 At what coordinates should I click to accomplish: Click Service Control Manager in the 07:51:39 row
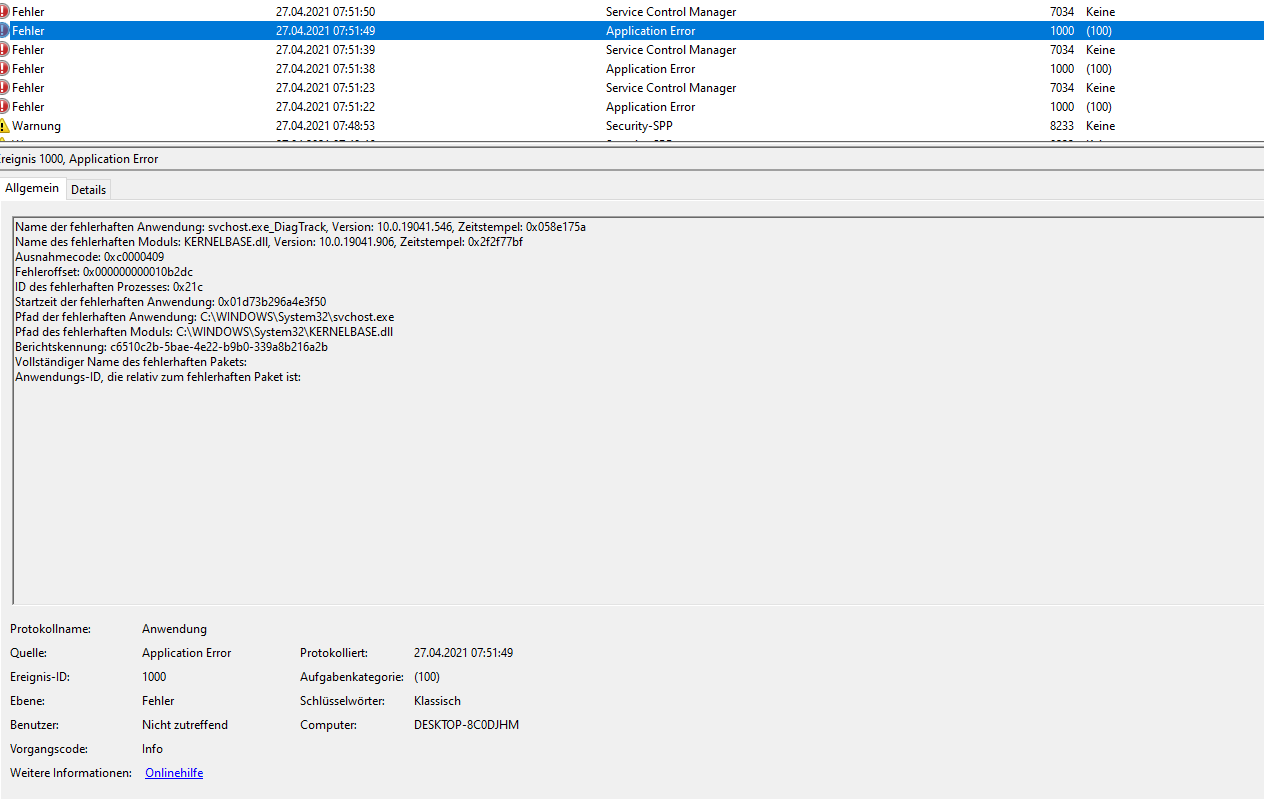(671, 50)
